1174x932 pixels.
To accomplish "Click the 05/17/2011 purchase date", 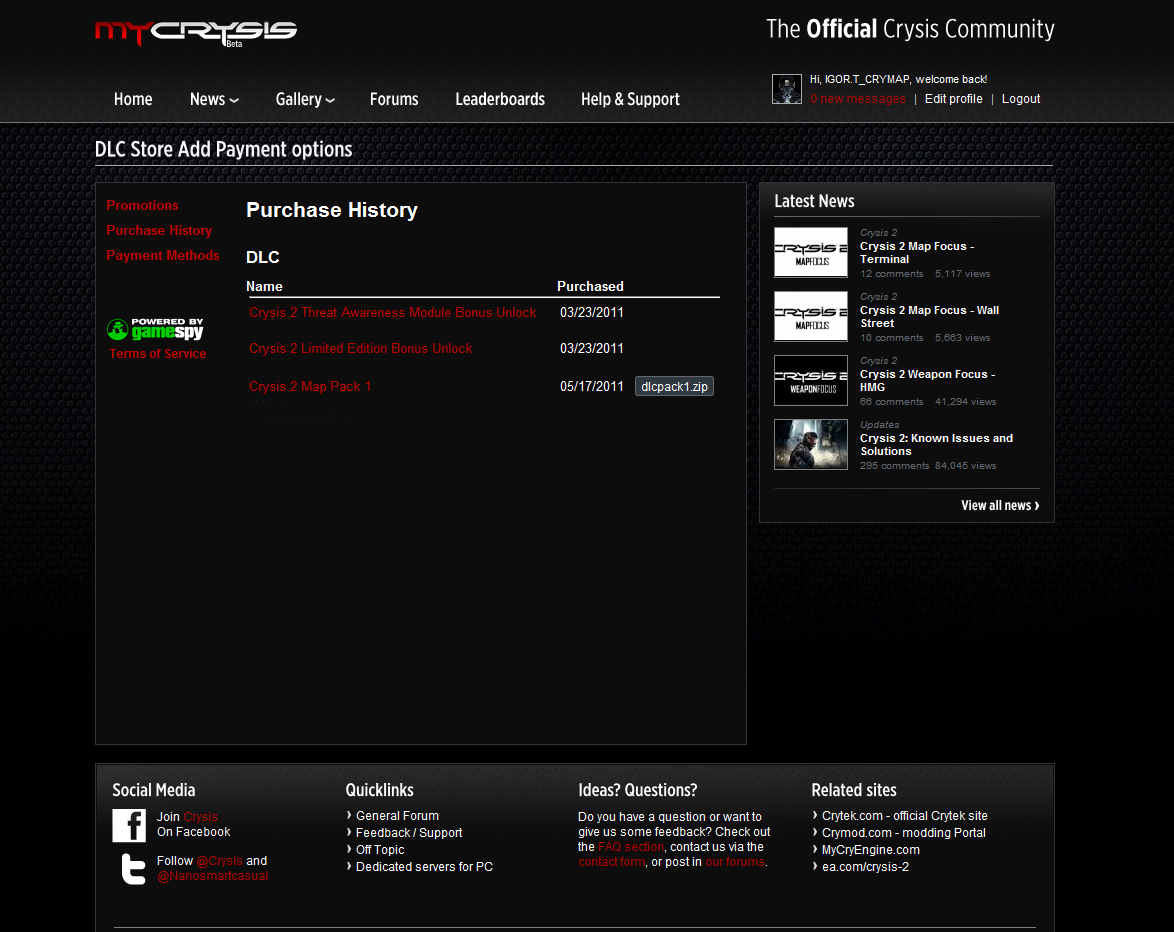I will point(591,386).
